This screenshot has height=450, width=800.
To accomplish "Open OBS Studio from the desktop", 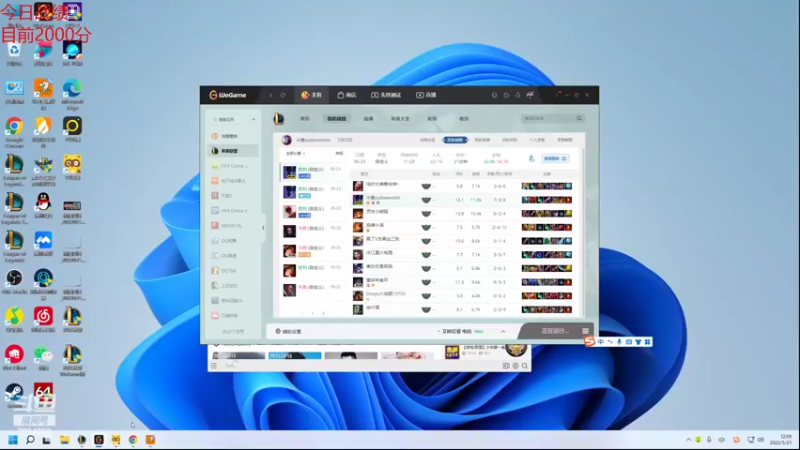I will (x=14, y=282).
